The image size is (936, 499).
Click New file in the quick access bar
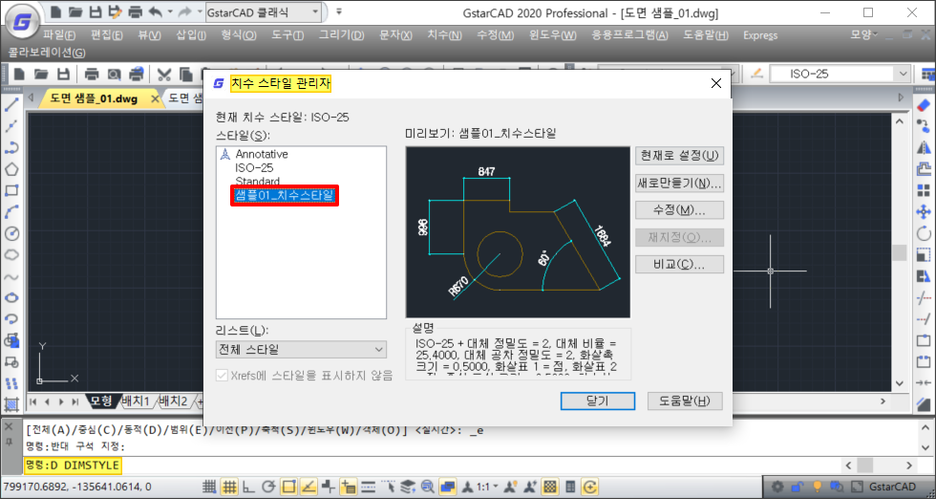point(56,12)
